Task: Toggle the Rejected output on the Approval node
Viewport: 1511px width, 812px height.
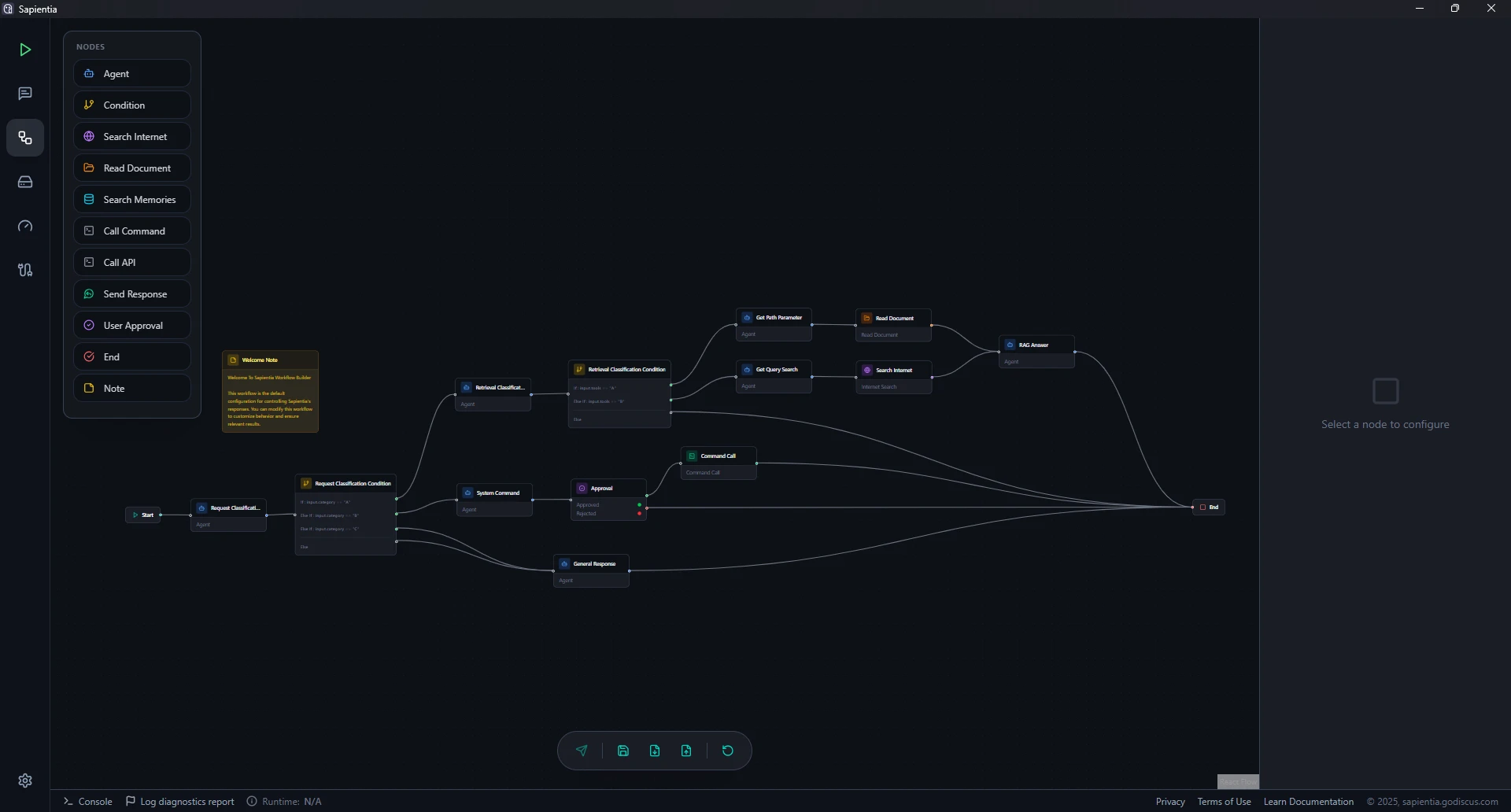Action: click(x=638, y=513)
